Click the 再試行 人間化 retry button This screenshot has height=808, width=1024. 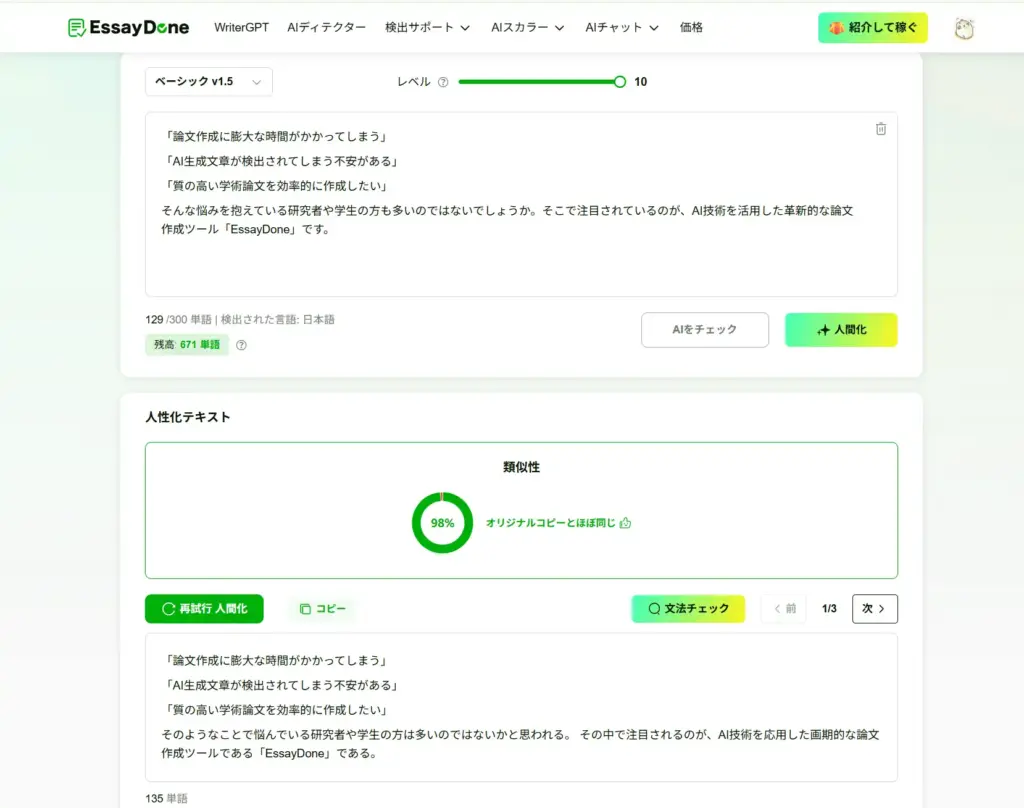point(204,609)
